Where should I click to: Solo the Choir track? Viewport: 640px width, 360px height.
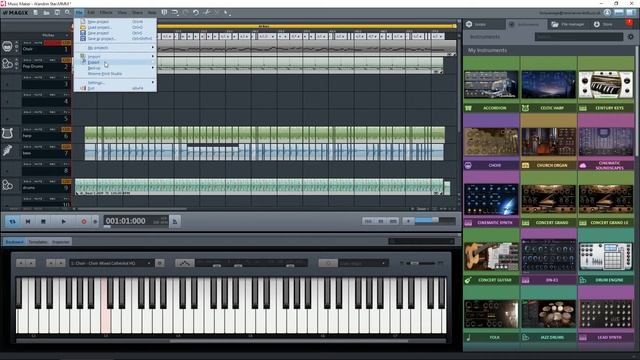[x=28, y=42]
